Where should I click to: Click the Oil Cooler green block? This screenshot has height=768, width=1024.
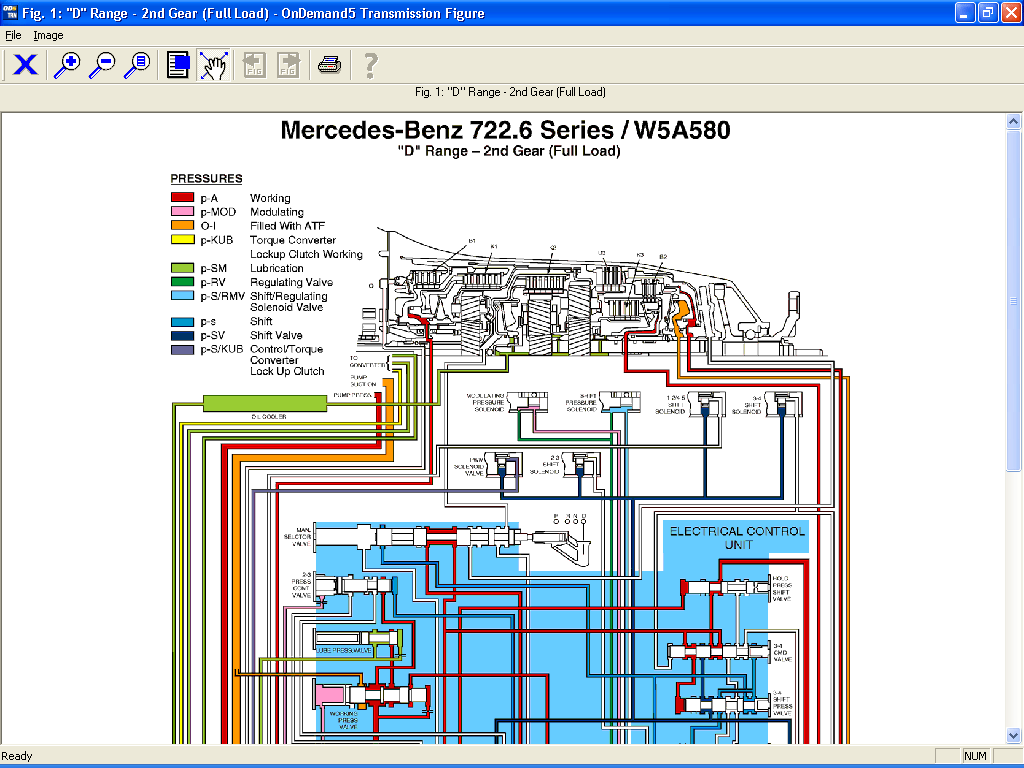265,403
